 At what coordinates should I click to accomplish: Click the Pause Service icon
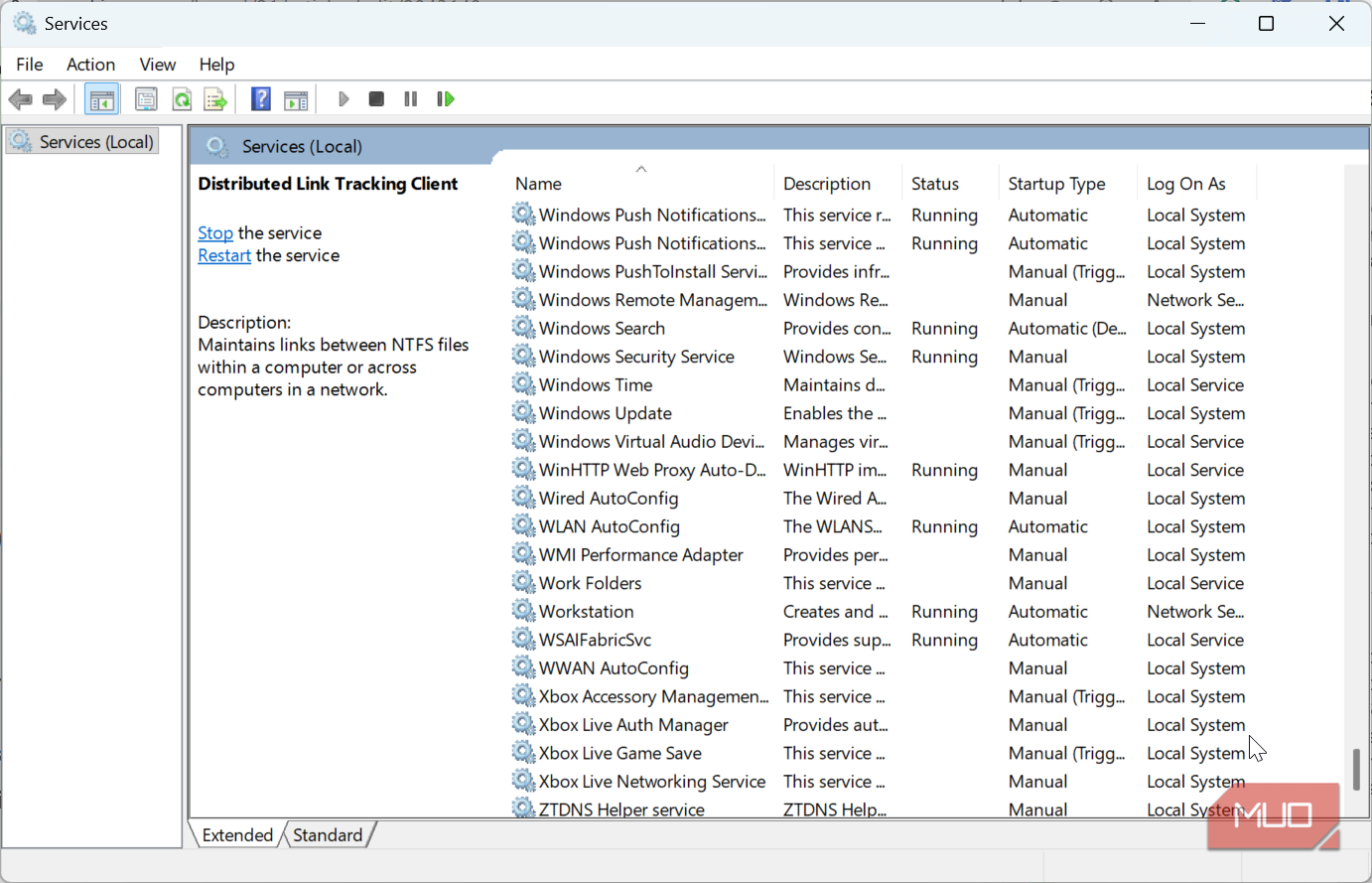tap(411, 99)
